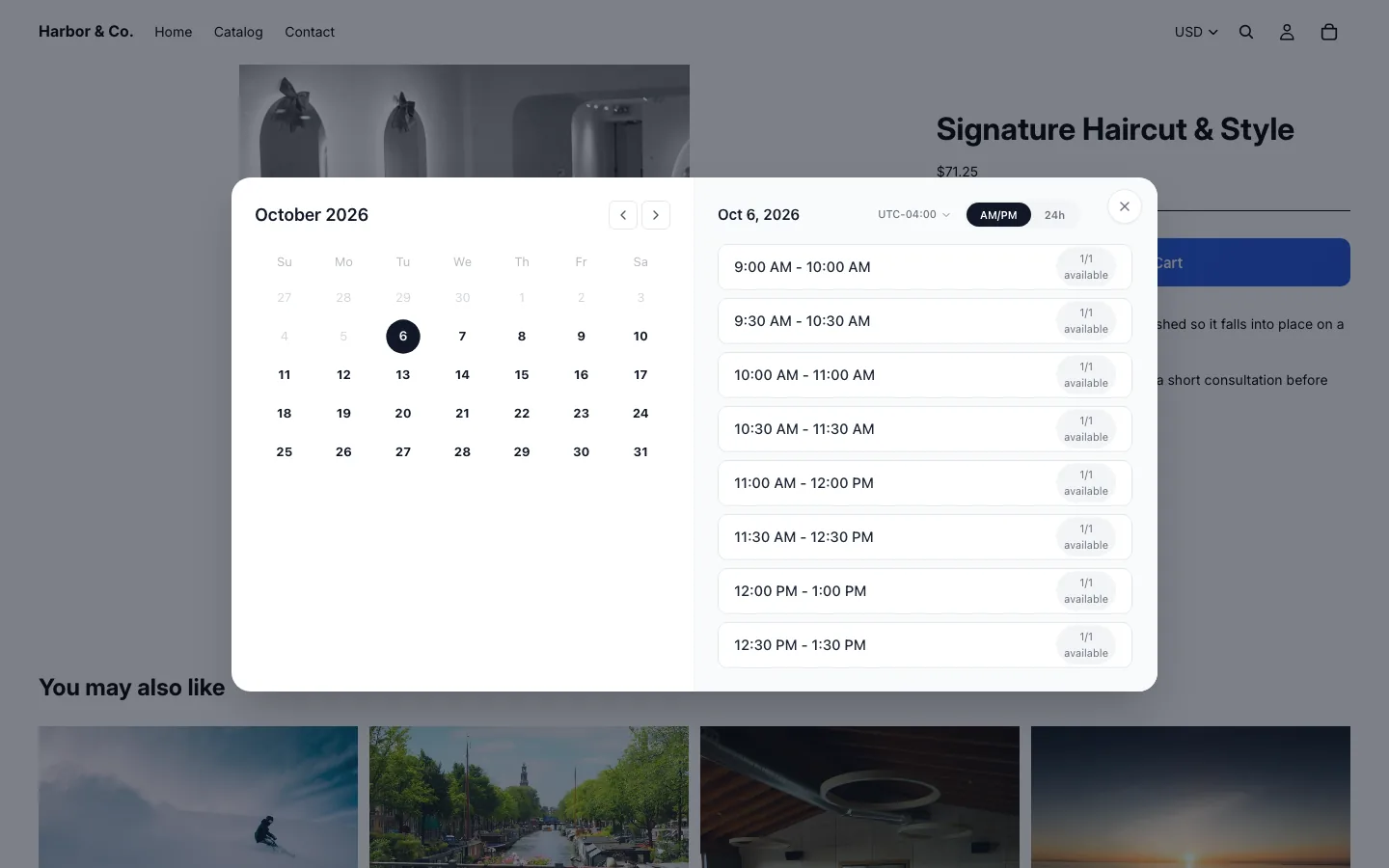1389x868 pixels.
Task: Open the UTC-04:00 timezone dropdown
Action: coord(913,215)
